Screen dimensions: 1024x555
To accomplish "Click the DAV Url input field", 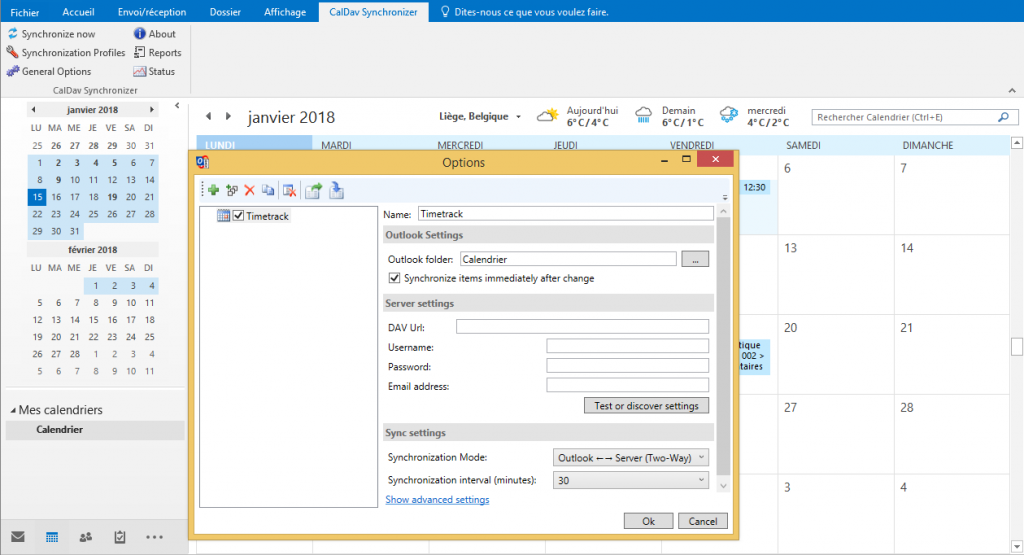I will (x=582, y=327).
